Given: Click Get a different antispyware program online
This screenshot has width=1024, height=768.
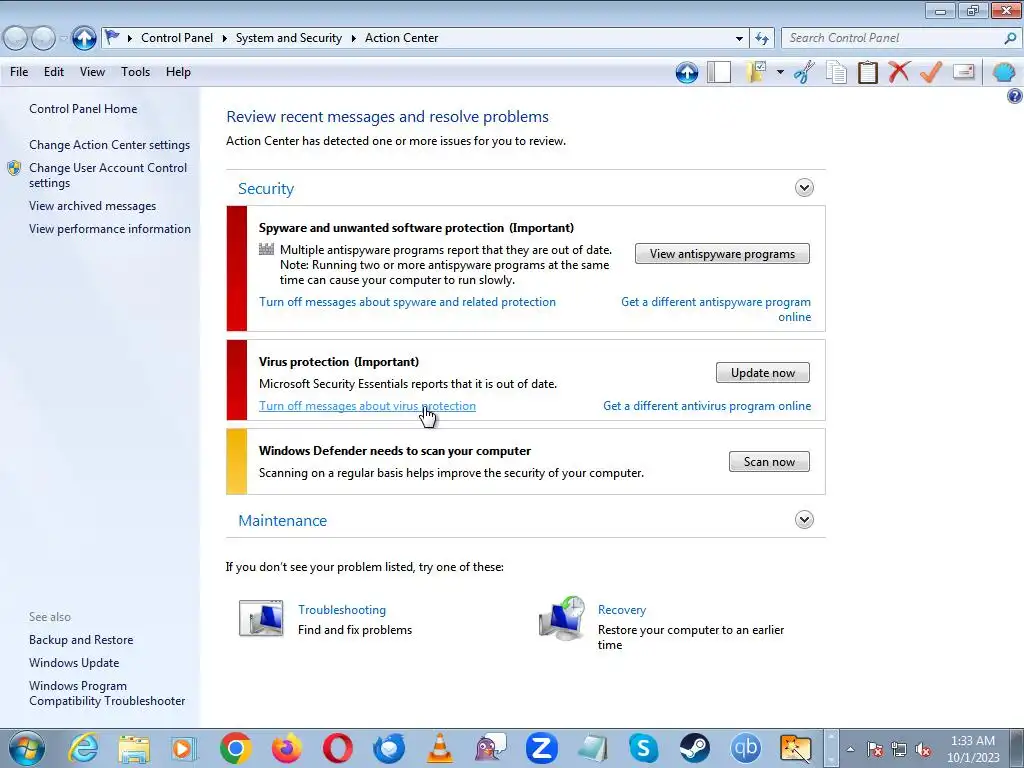Looking at the screenshot, I should (x=716, y=309).
